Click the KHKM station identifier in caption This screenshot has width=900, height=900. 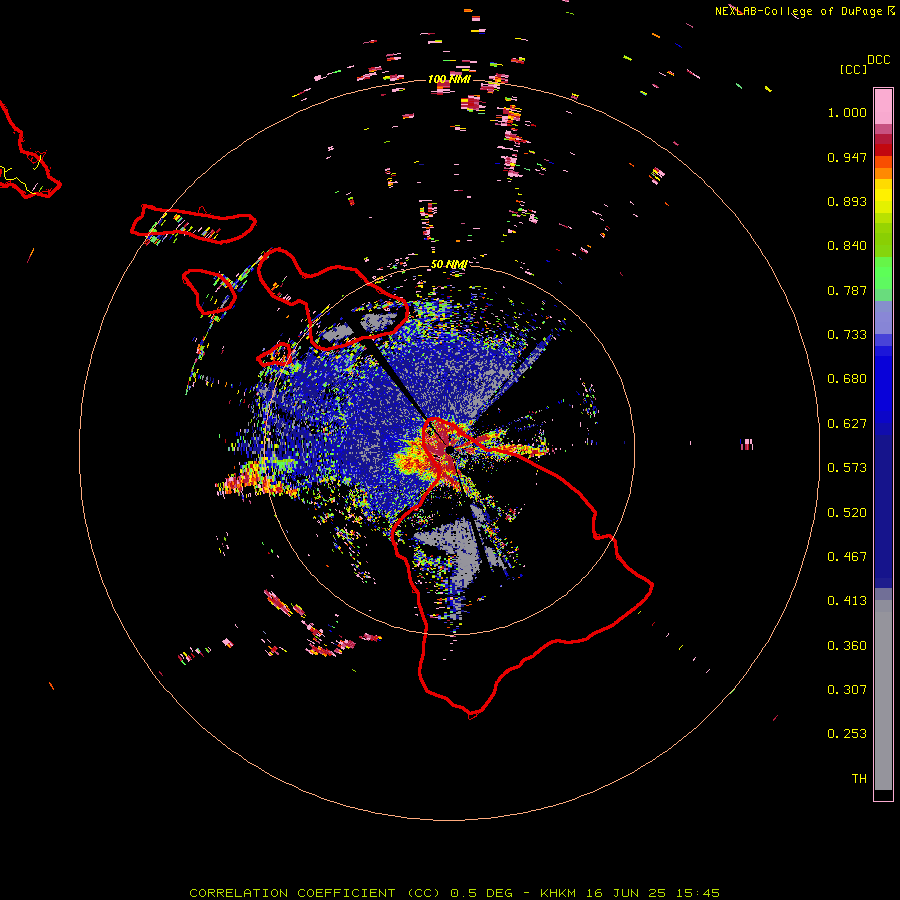click(x=558, y=893)
